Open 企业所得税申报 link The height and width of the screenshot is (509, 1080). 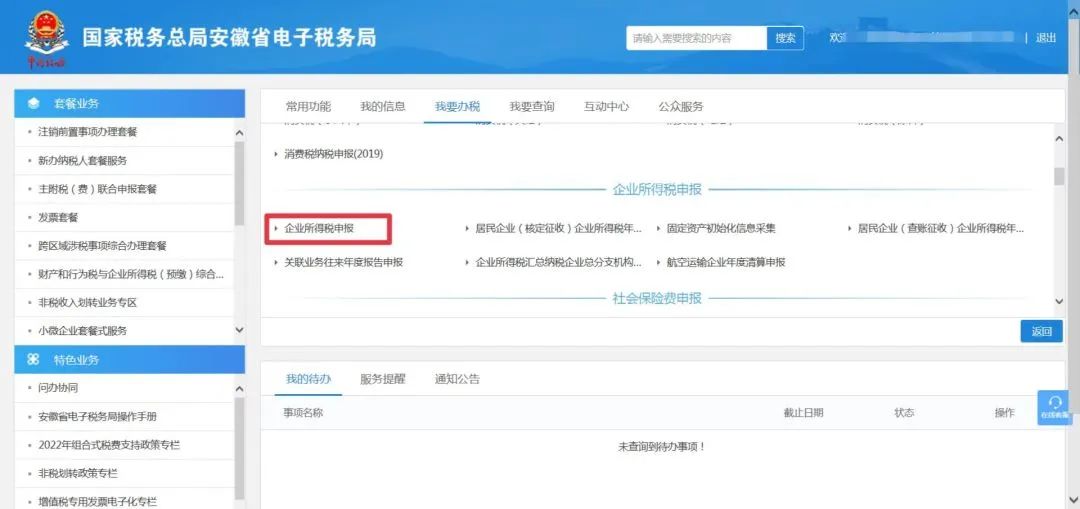click(318, 228)
